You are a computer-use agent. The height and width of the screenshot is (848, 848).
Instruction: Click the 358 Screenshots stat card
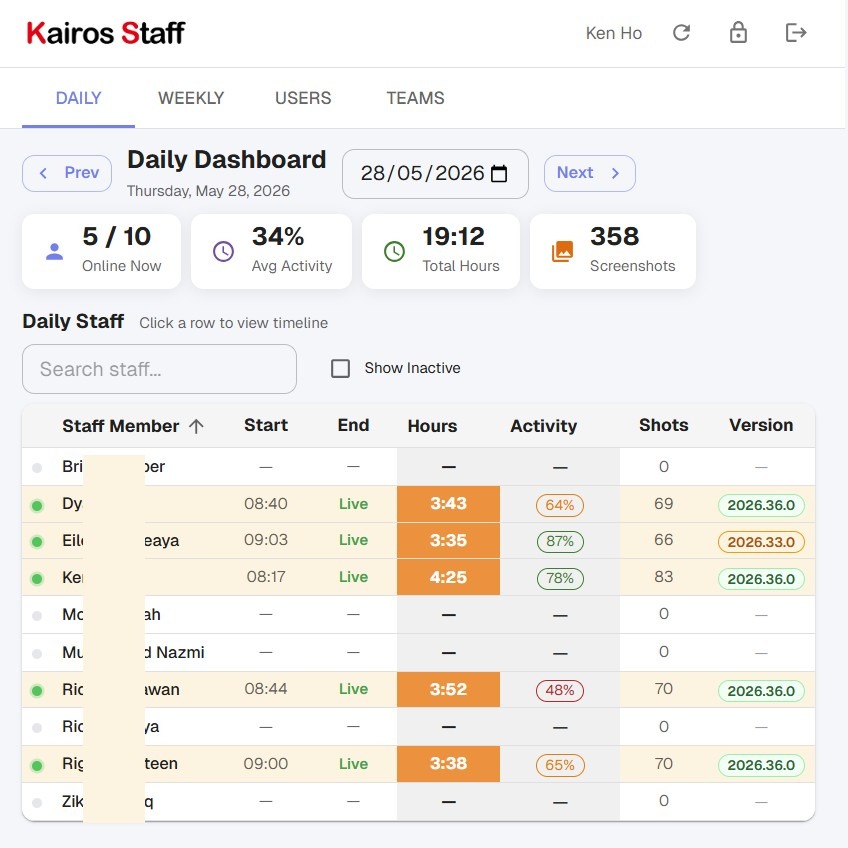(x=613, y=251)
